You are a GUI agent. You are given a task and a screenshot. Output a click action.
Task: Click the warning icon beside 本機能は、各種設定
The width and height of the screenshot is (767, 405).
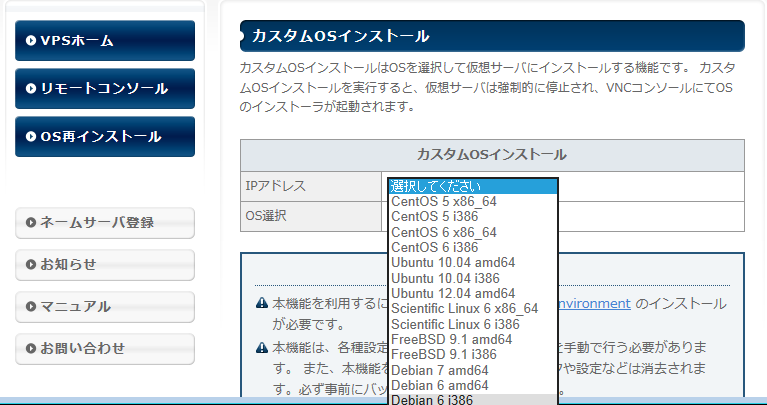[262, 348]
